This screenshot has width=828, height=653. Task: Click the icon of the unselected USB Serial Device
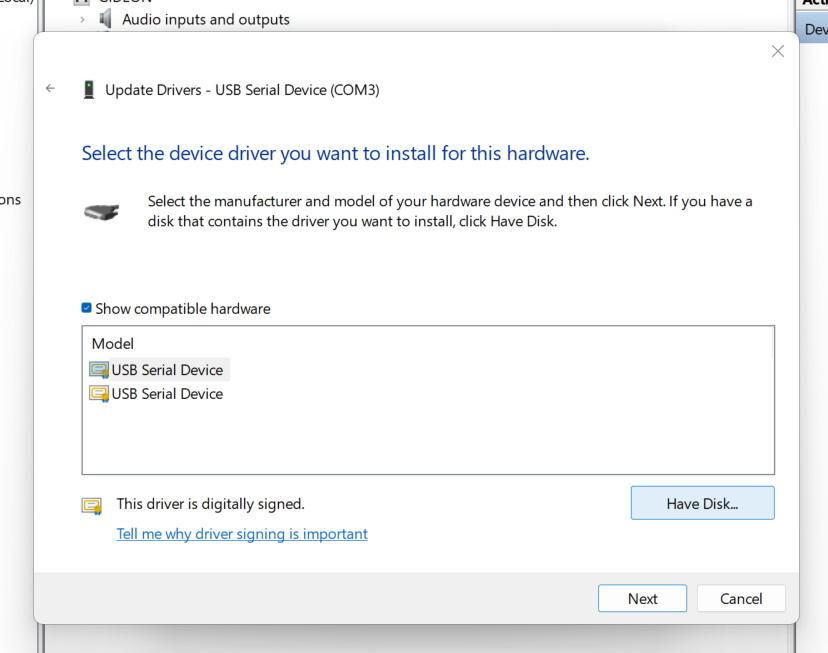[x=99, y=394]
